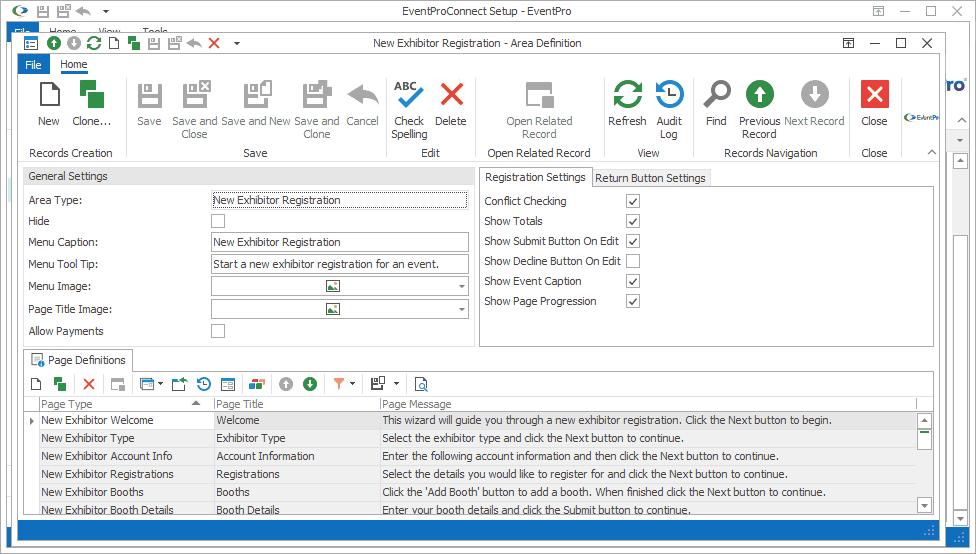Collapse the ribbon with the chevron

[x=931, y=153]
